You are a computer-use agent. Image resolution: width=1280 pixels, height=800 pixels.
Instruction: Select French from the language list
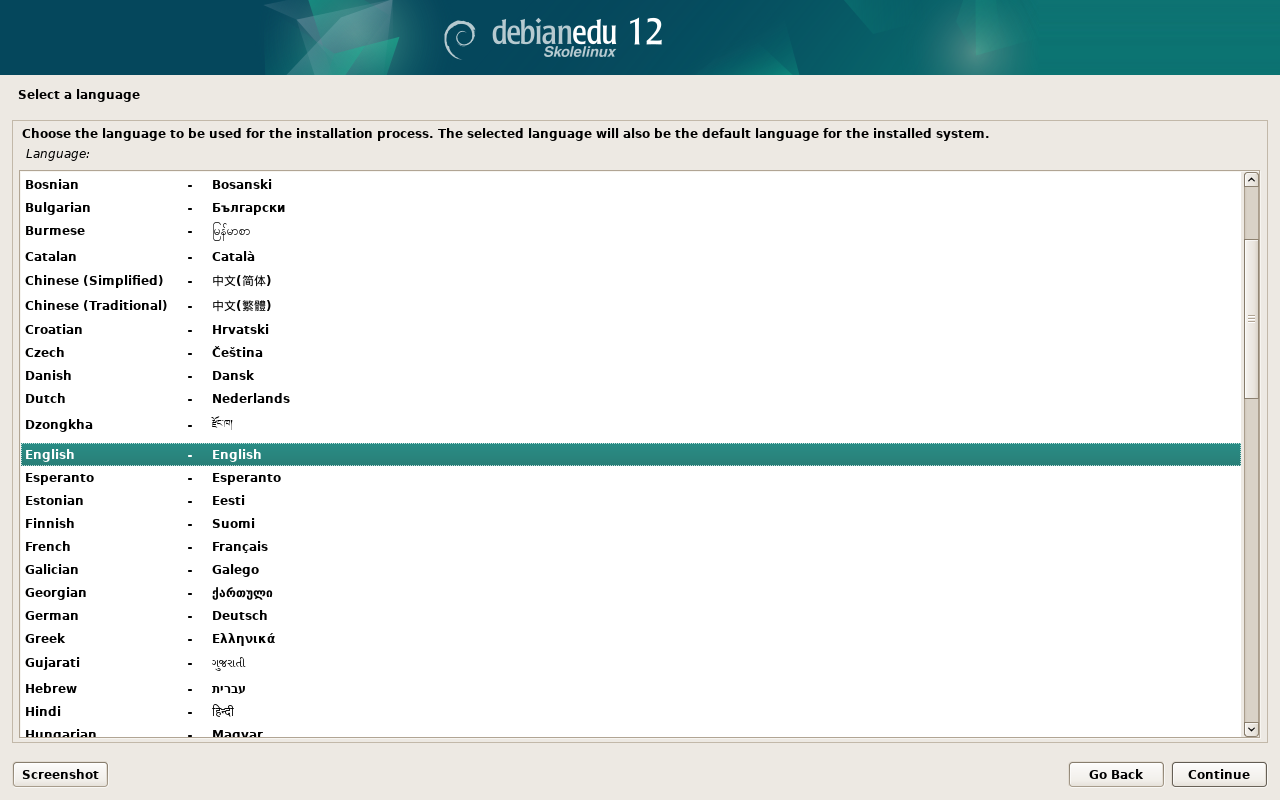pyautogui.click(x=48, y=547)
